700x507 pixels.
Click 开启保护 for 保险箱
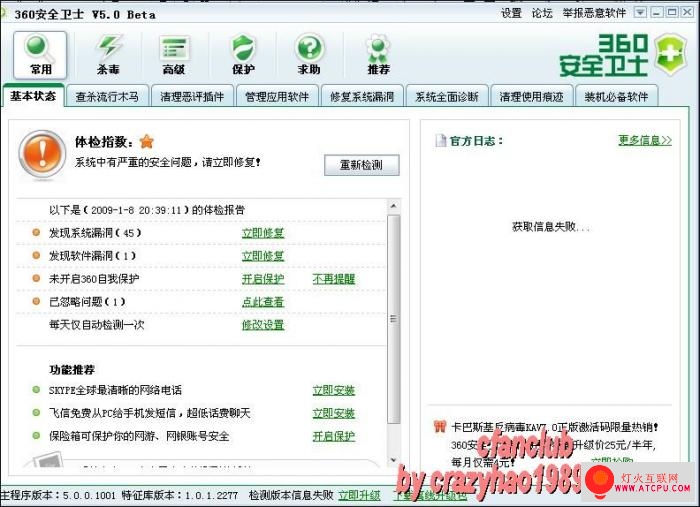pos(333,436)
